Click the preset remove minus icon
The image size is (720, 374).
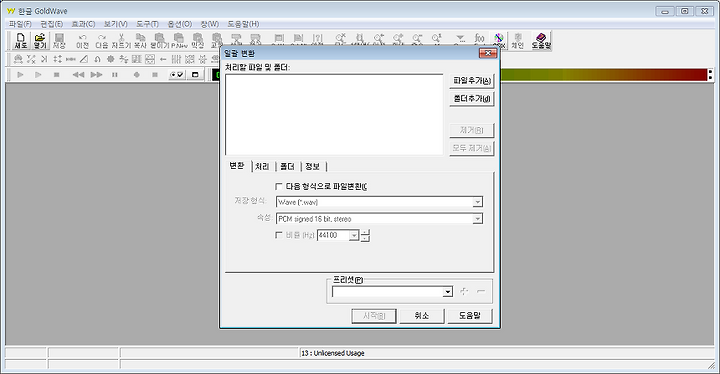click(x=481, y=291)
